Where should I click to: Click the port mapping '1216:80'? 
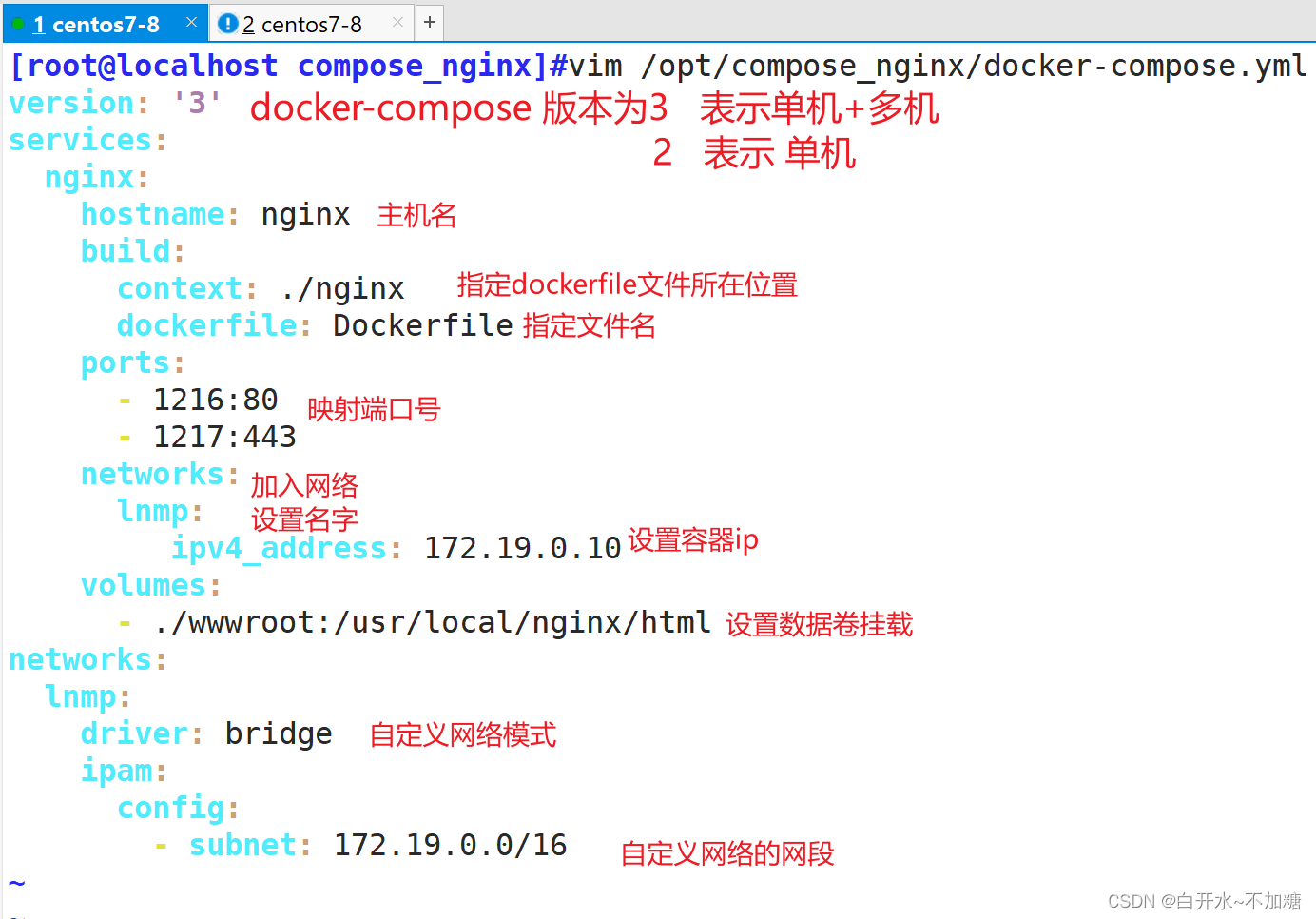(215, 399)
